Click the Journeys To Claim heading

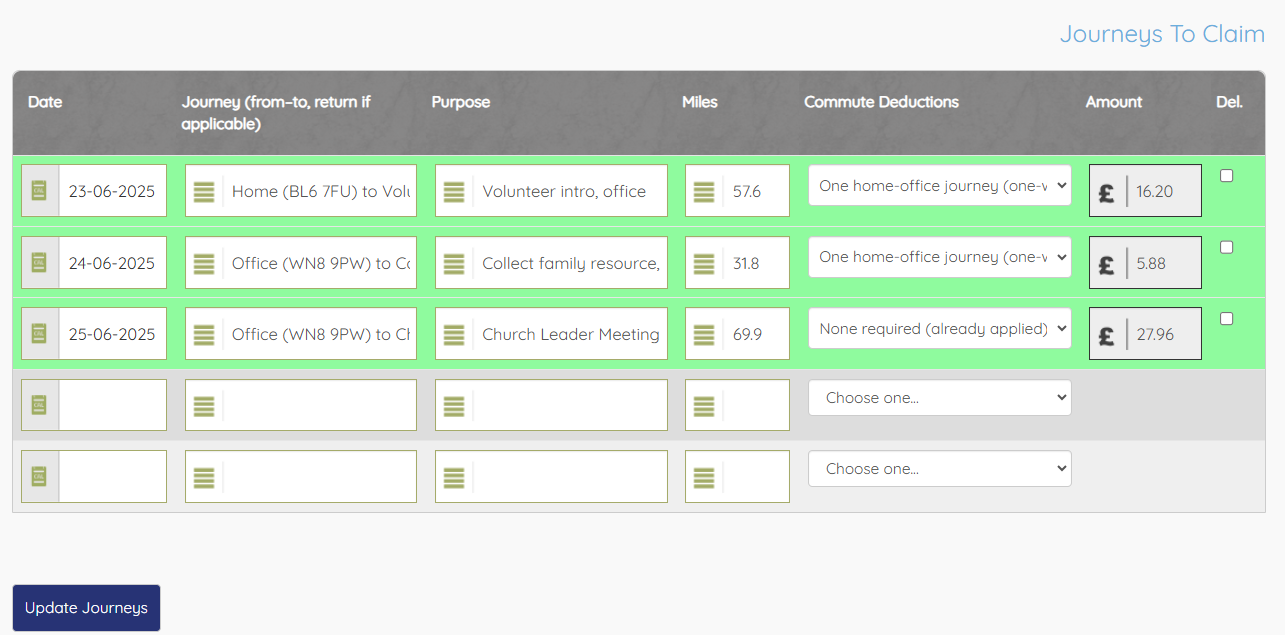tap(1162, 34)
